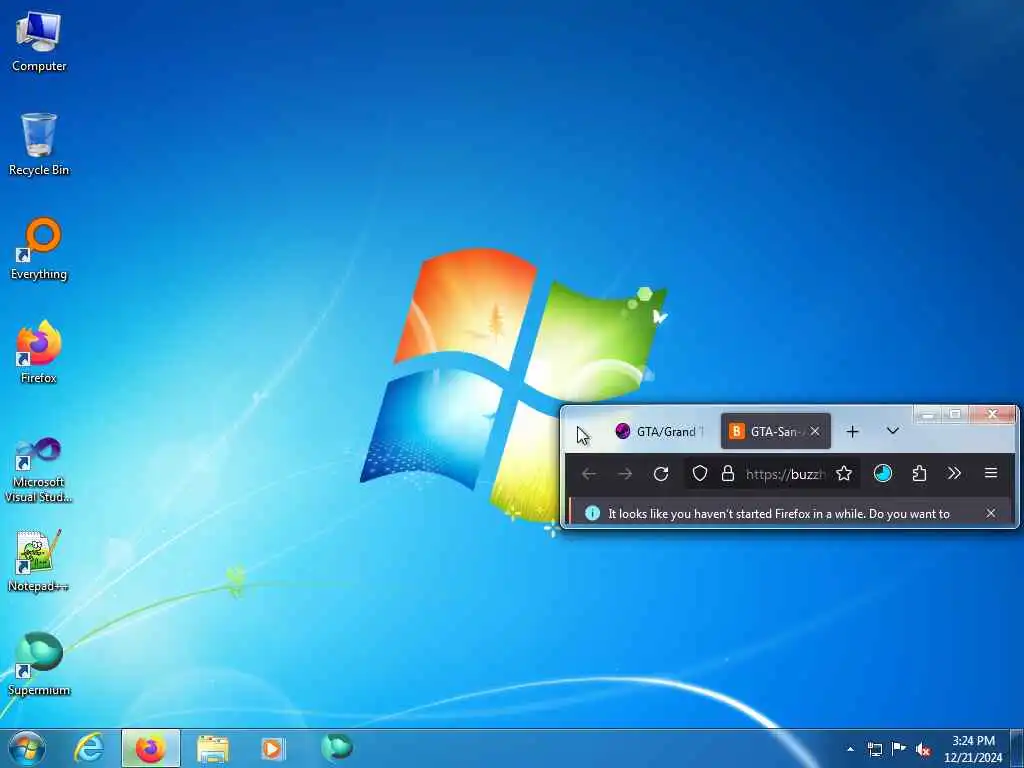This screenshot has height=768, width=1024.
Task: Select the Notepad++ desktop shortcut
Action: click(39, 561)
